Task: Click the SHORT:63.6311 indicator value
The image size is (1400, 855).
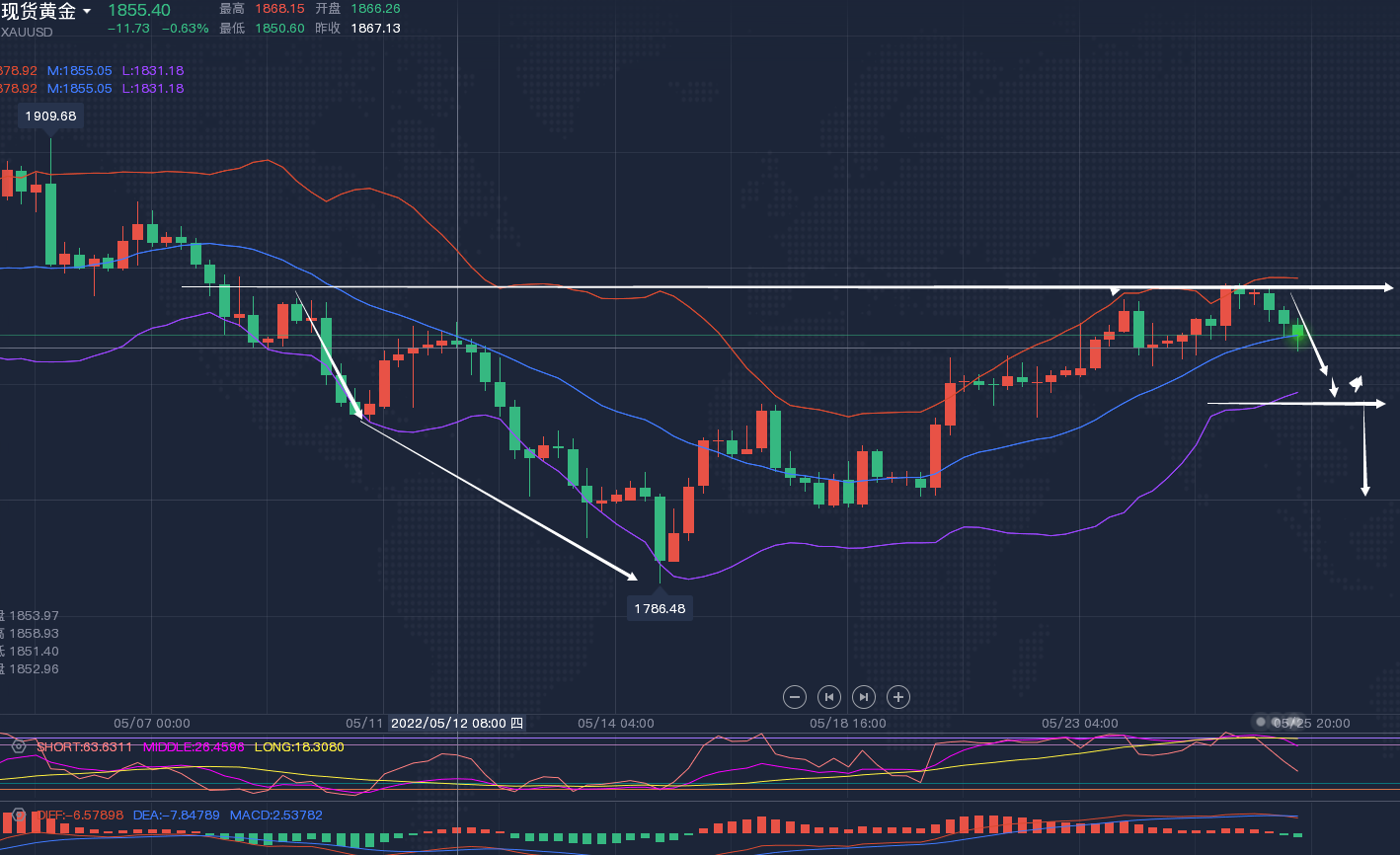Action: tap(84, 746)
